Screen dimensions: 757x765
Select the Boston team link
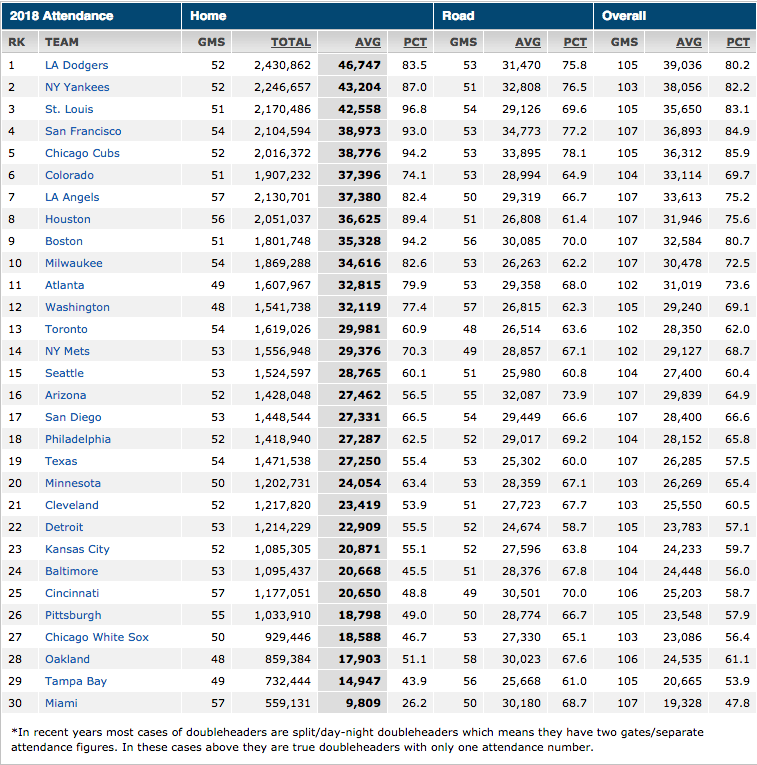tap(64, 241)
